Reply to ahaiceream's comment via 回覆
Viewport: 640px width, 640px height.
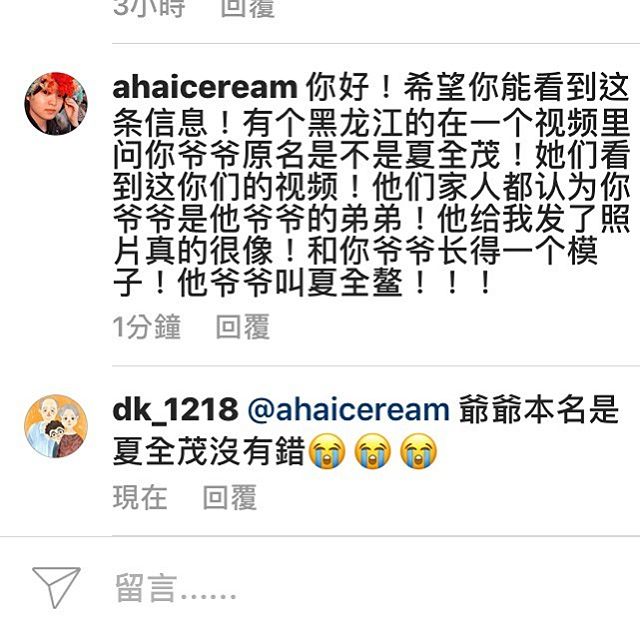click(243, 327)
